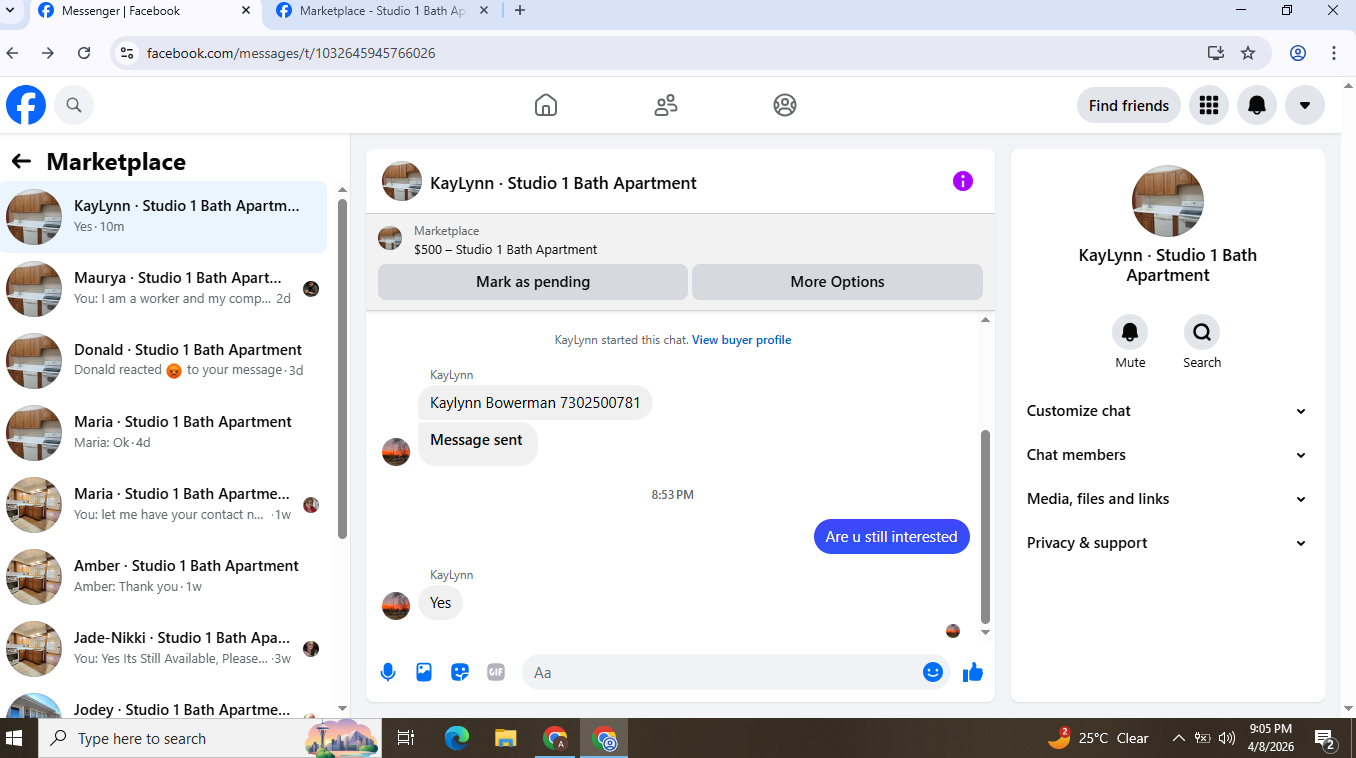Click the install app icon in address bar
Screen dimensions: 1356x758
(1215, 53)
